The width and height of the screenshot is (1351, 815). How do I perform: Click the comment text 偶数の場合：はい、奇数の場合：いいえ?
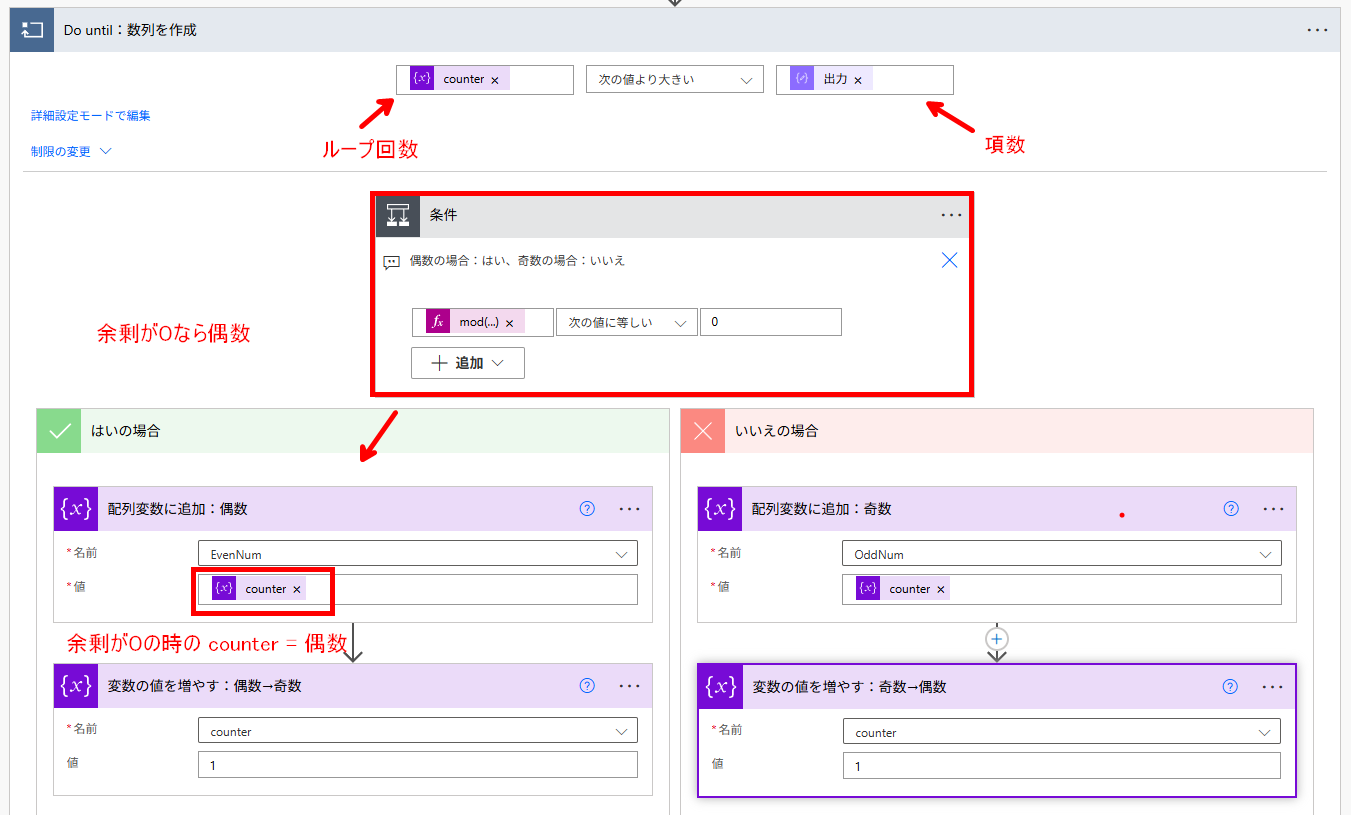517,261
